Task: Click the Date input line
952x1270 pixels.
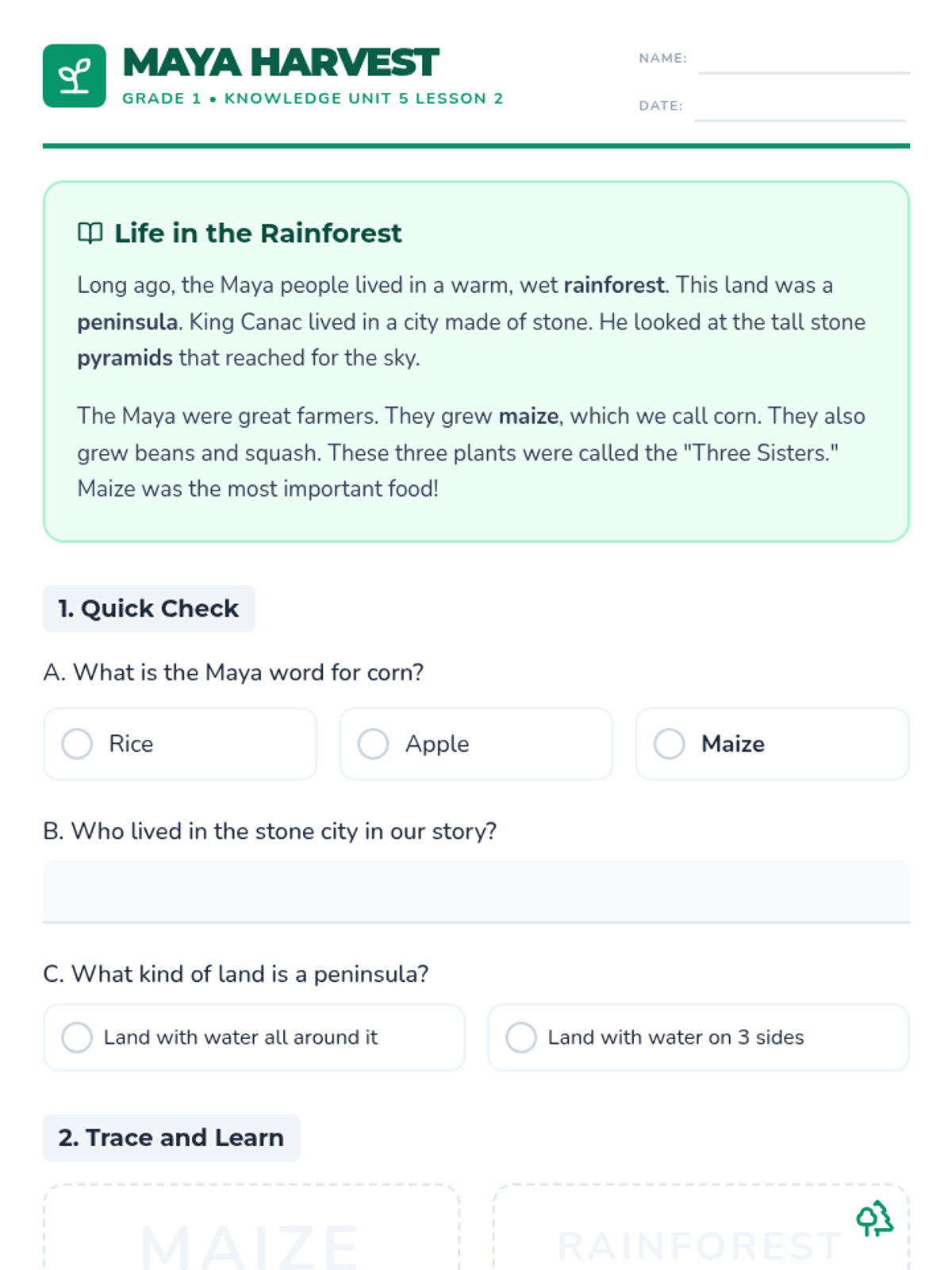Action: coord(800,108)
